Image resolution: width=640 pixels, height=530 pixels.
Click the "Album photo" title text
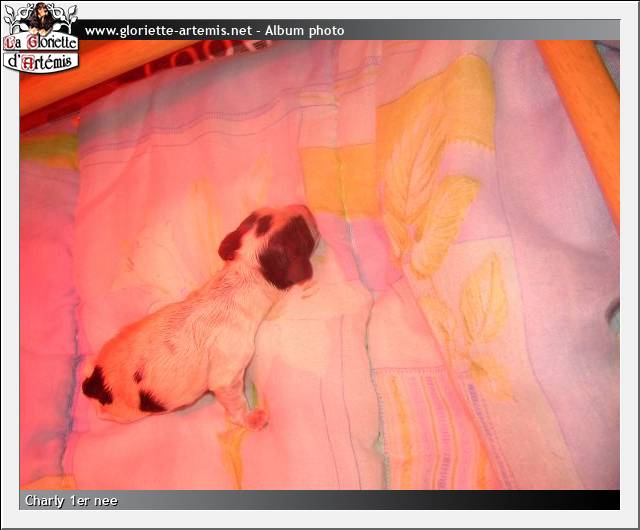[x=304, y=31]
